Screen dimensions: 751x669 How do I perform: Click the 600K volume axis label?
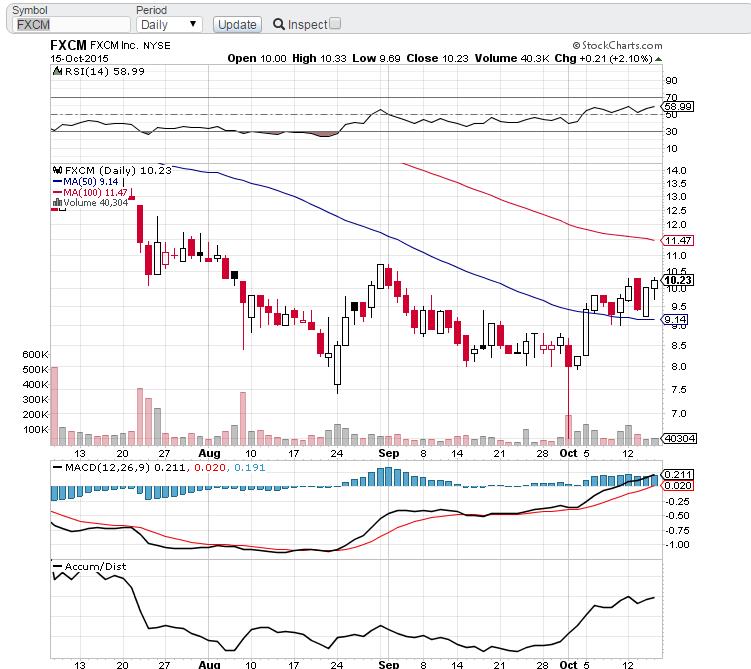coord(35,354)
